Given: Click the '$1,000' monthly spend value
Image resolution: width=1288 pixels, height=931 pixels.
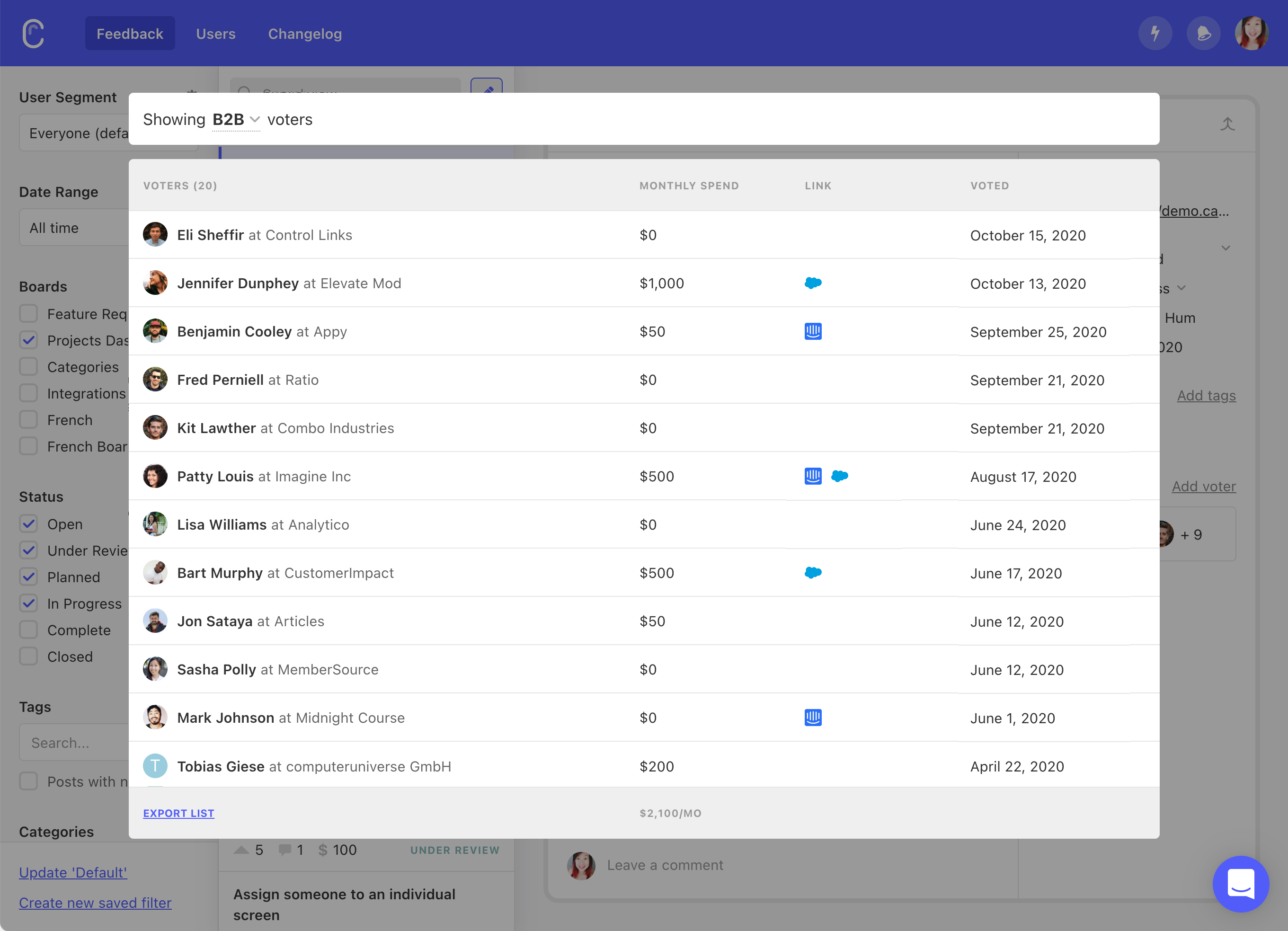Looking at the screenshot, I should (662, 283).
